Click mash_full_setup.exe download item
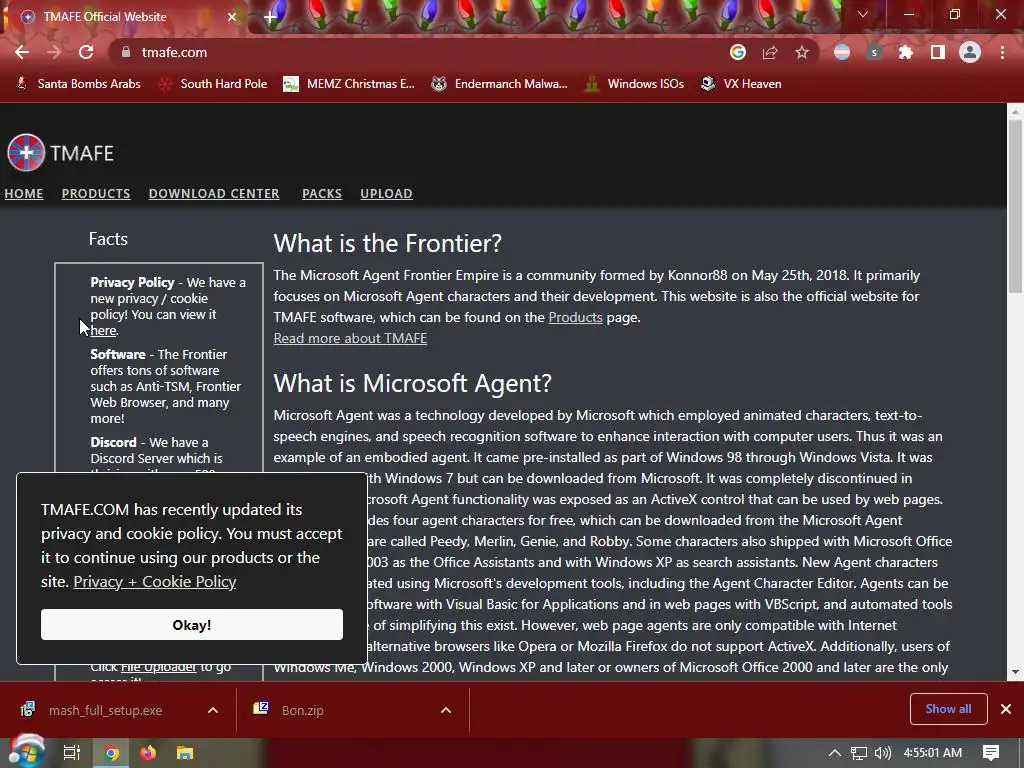 (x=104, y=710)
